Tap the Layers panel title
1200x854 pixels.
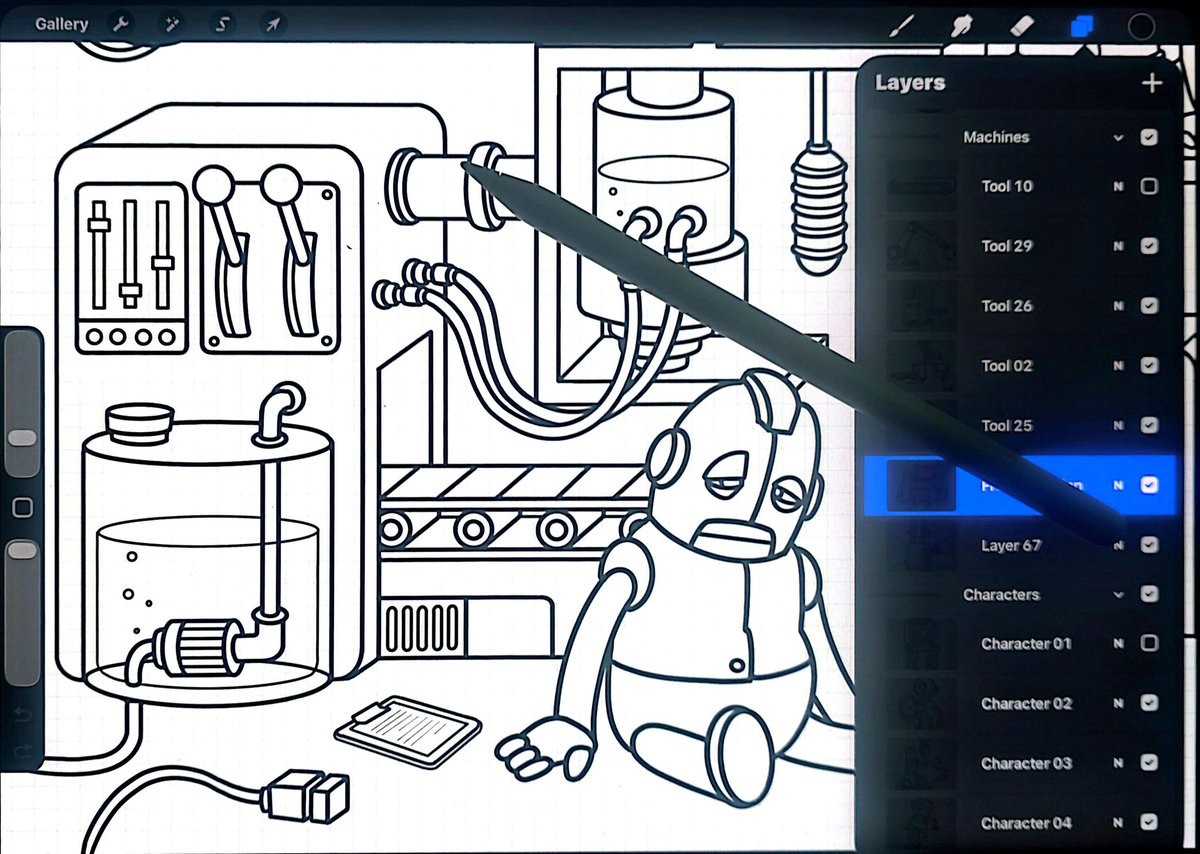pos(910,83)
